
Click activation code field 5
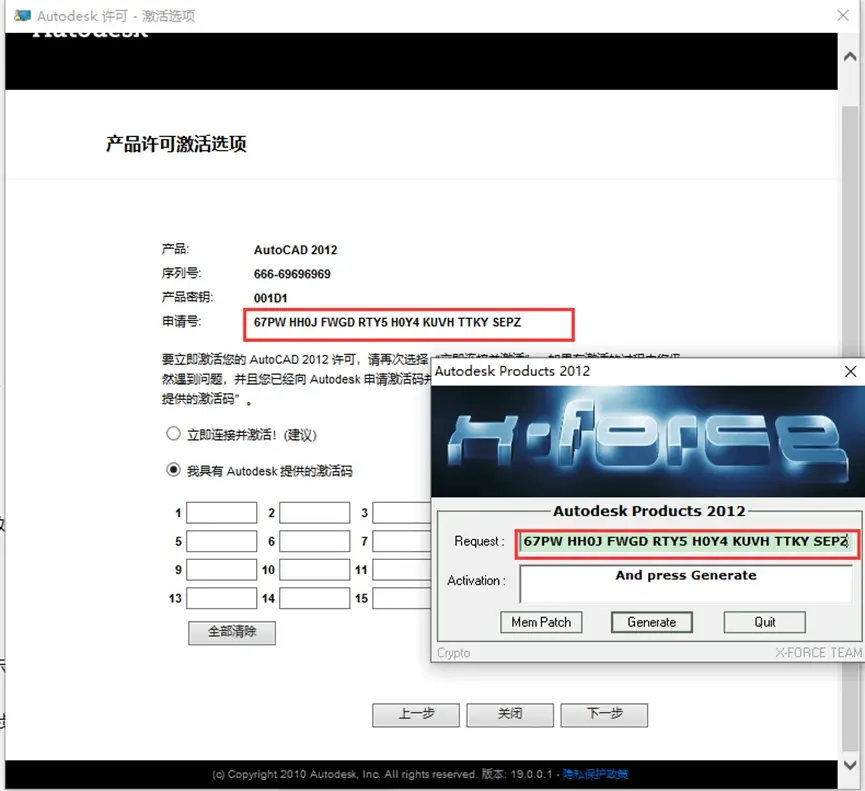pos(221,541)
